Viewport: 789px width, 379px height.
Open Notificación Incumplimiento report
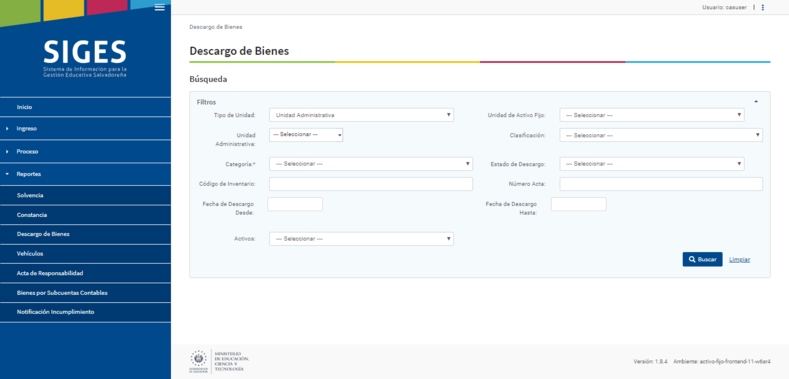85,312
